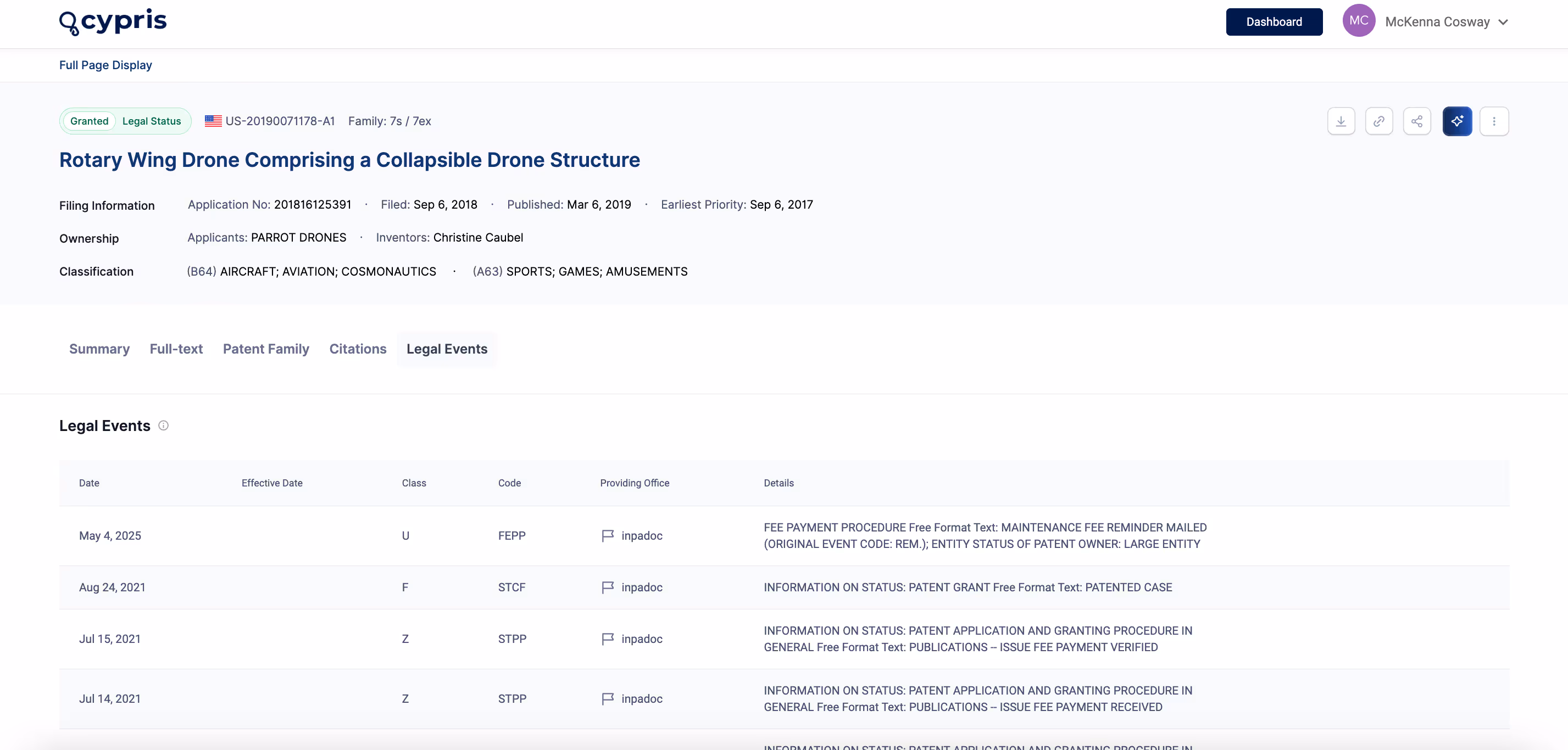The image size is (1568, 750).
Task: Open the Citations tab
Action: point(358,349)
